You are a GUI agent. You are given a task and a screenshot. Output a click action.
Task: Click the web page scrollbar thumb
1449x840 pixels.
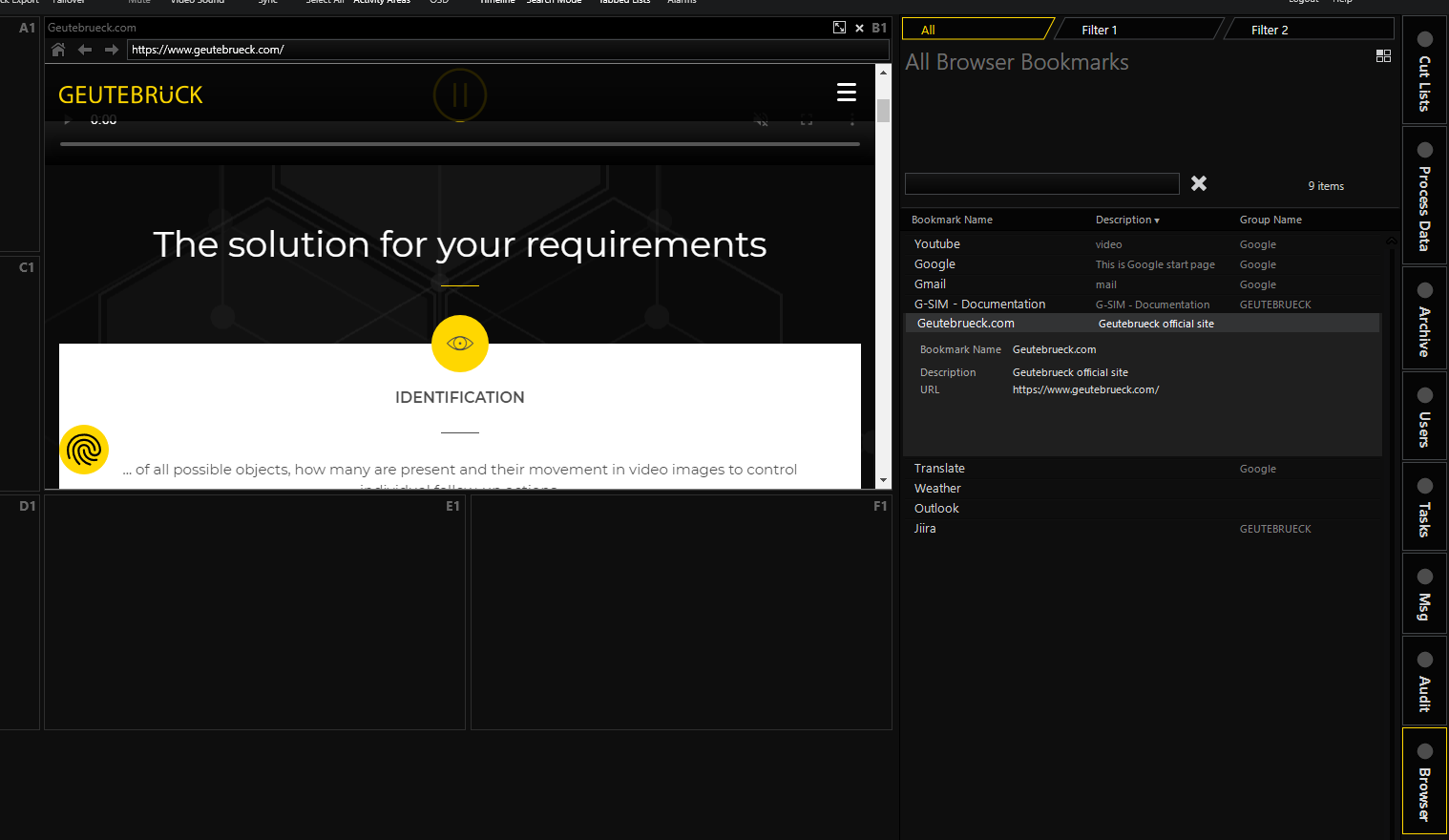[883, 110]
